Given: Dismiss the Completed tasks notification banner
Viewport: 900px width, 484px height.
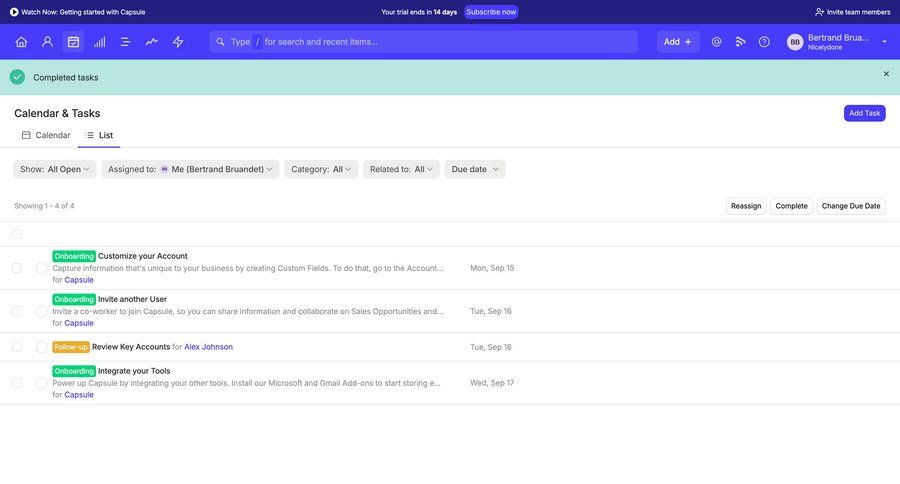Looking at the screenshot, I should coord(885,74).
